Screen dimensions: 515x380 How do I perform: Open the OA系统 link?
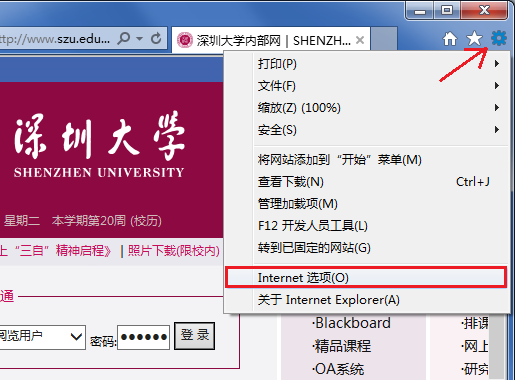click(x=338, y=369)
